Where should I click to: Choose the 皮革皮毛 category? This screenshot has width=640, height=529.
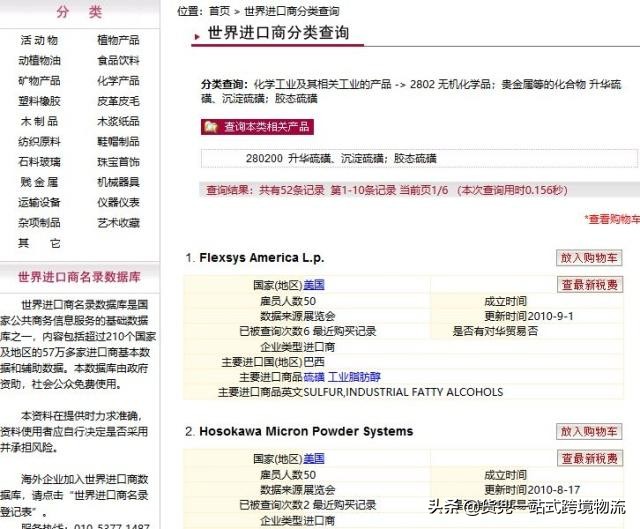pyautogui.click(x=118, y=101)
